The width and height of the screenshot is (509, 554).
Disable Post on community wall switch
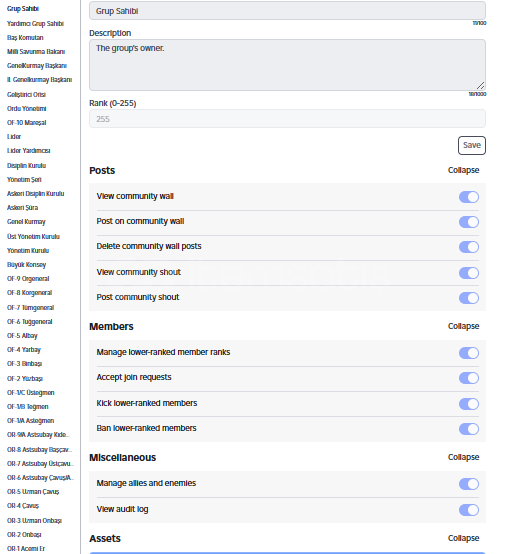click(x=469, y=222)
